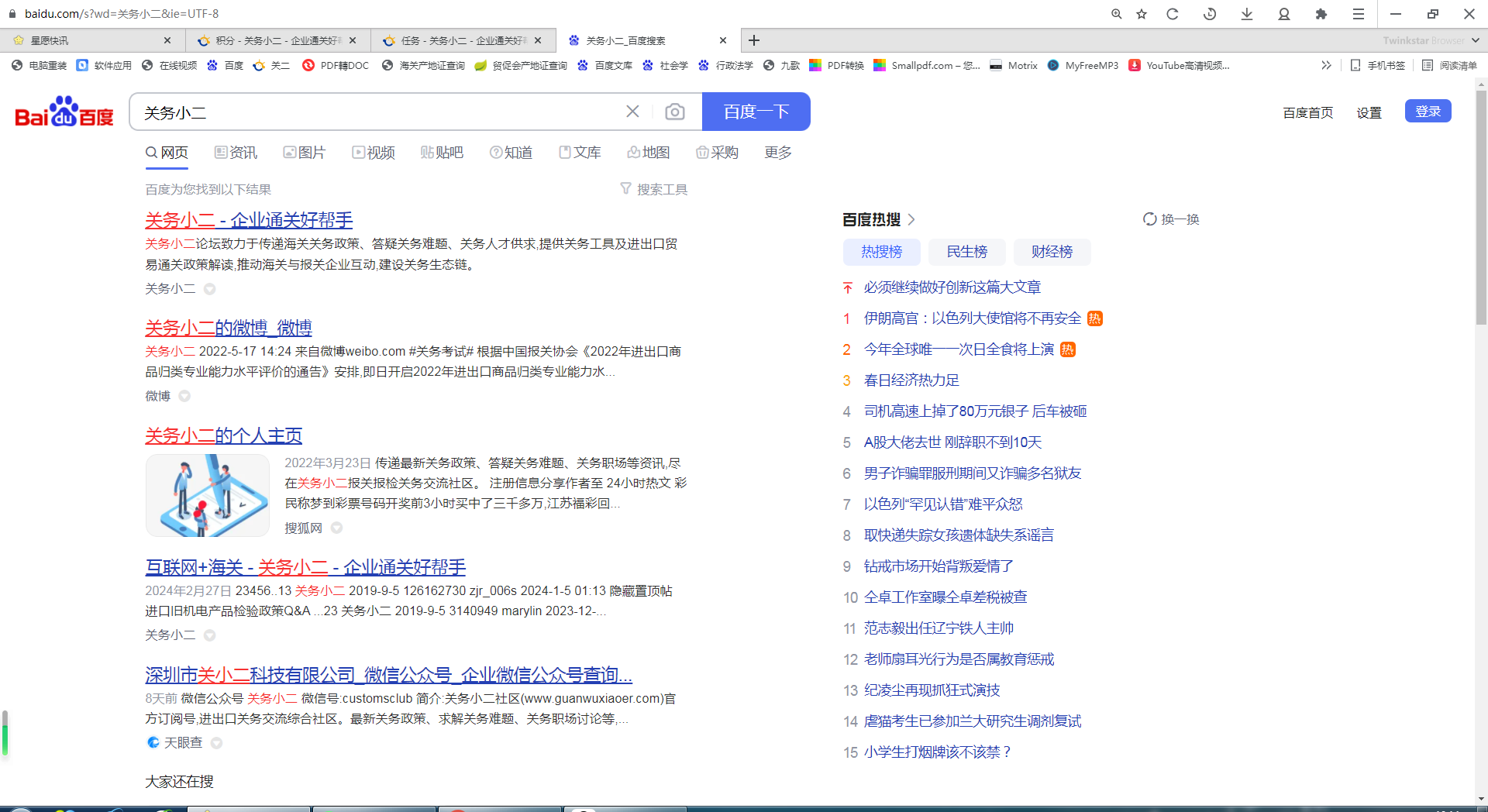This screenshot has width=1488, height=812.
Task: Click the 登录 login button
Action: [1428, 112]
